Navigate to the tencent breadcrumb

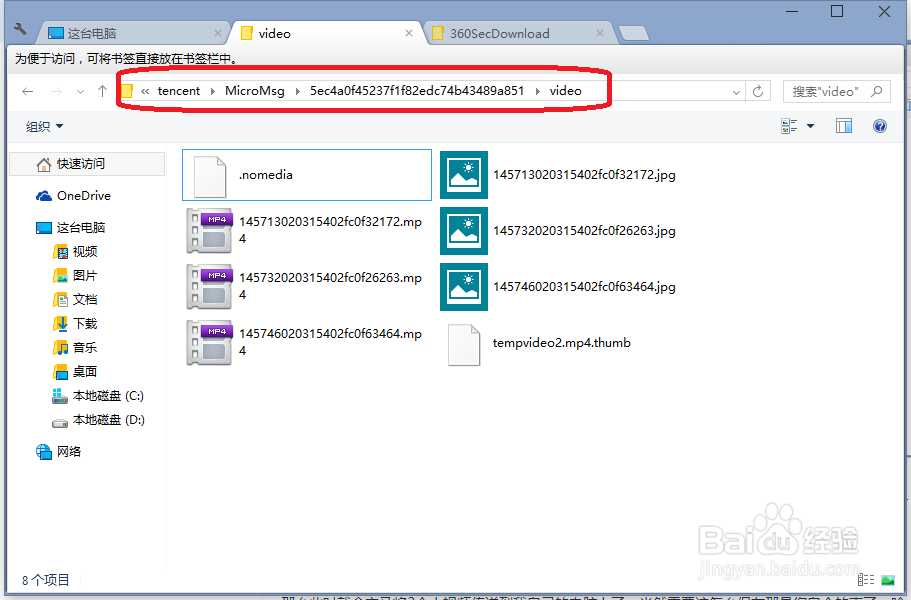pyautogui.click(x=179, y=91)
